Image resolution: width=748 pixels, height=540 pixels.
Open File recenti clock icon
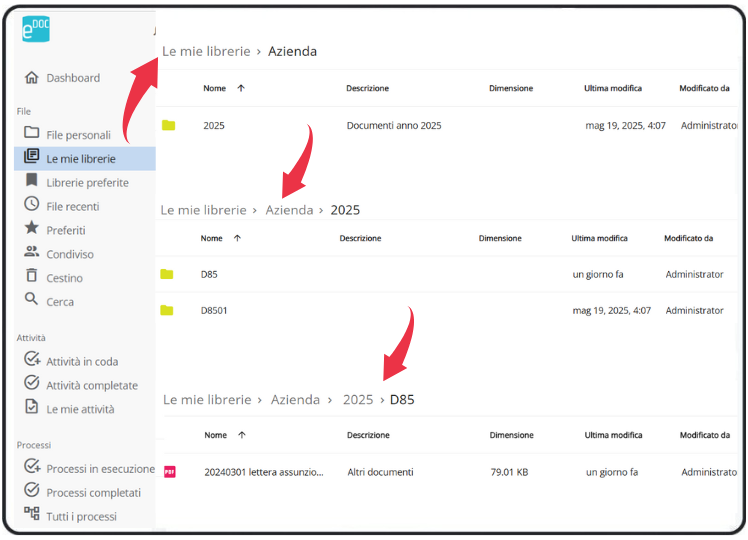32,206
